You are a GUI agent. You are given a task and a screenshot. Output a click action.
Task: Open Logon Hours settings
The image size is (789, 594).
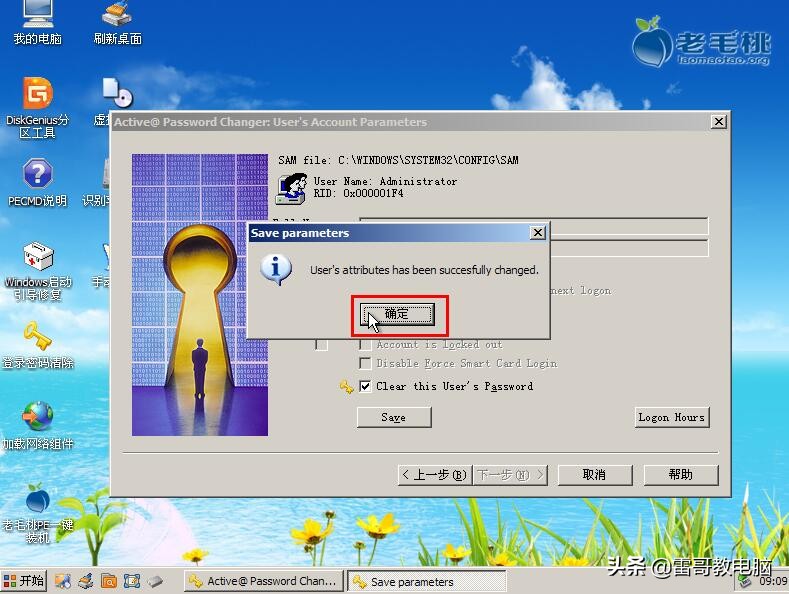[x=672, y=417]
